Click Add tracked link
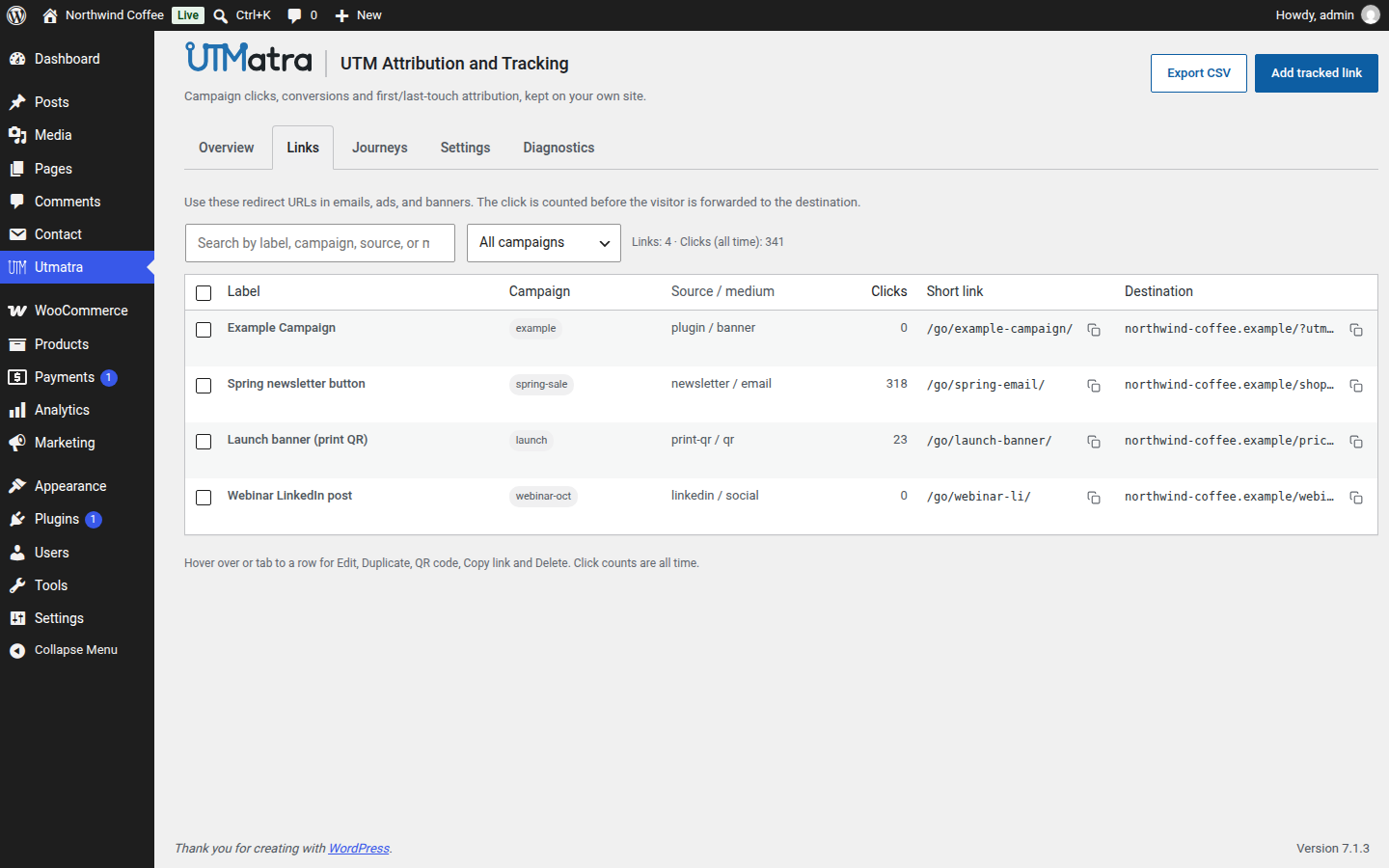Viewport: 1389px width, 868px height. point(1317,73)
